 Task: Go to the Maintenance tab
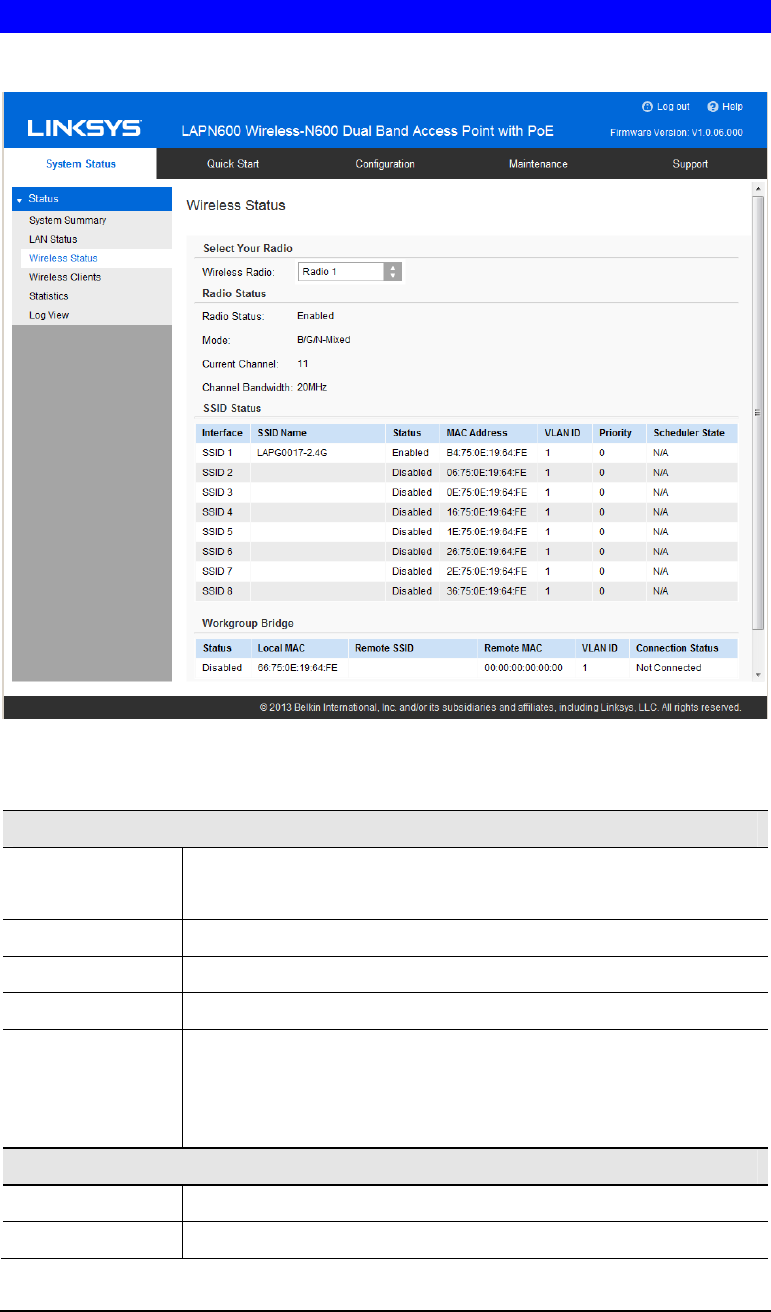[538, 164]
